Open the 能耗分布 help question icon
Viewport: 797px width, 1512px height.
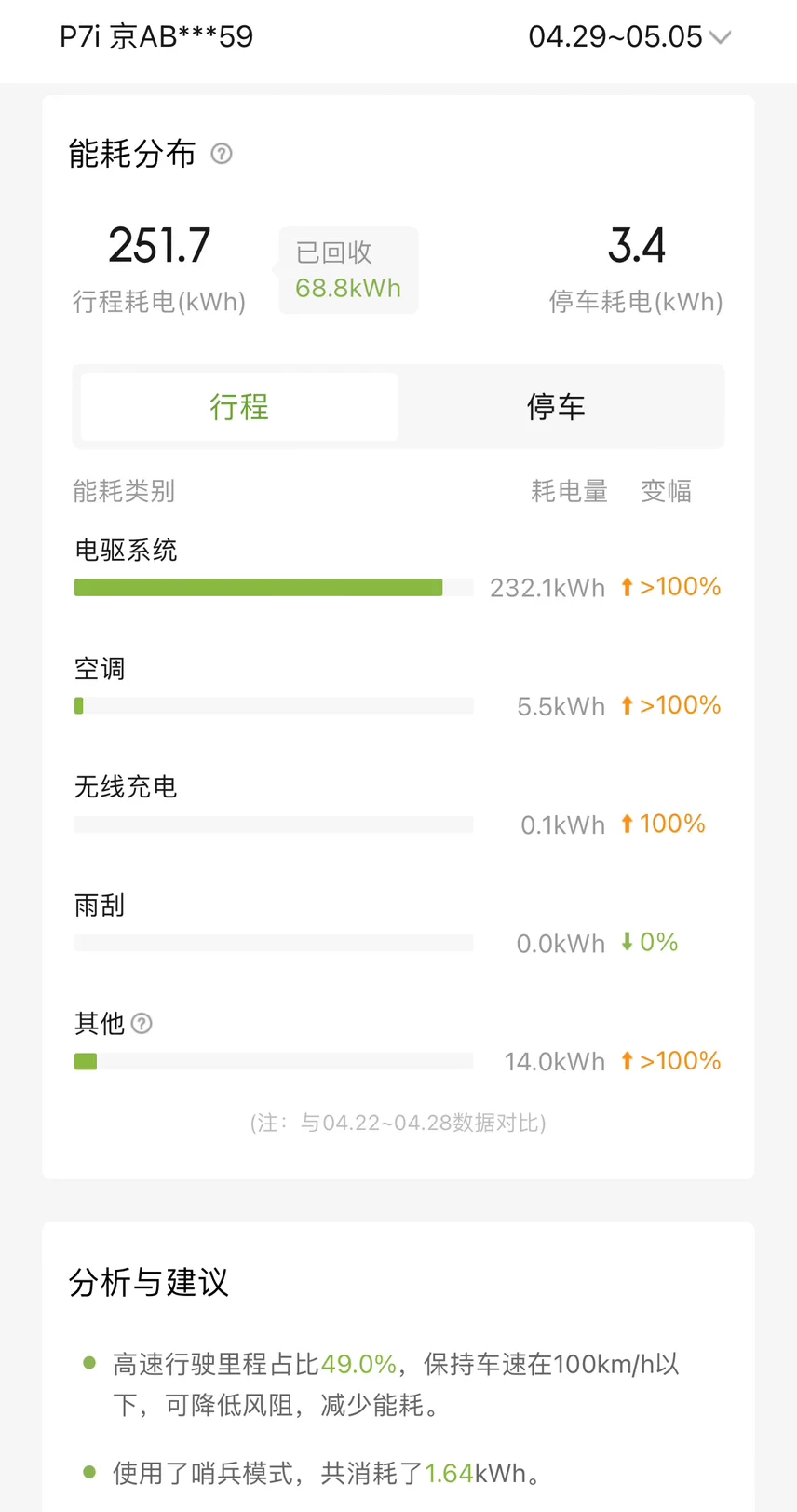click(222, 154)
